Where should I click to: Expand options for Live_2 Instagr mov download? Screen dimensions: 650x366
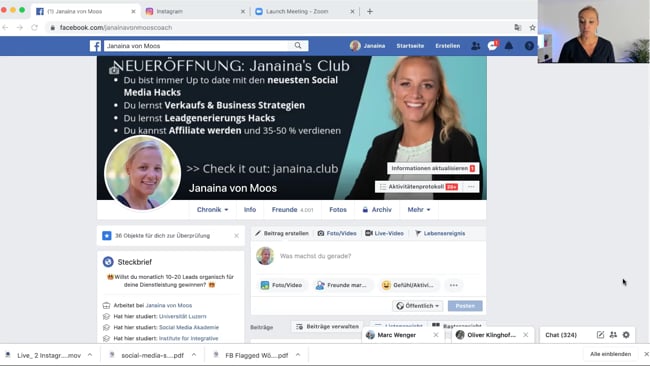pyautogui.click(x=90, y=355)
